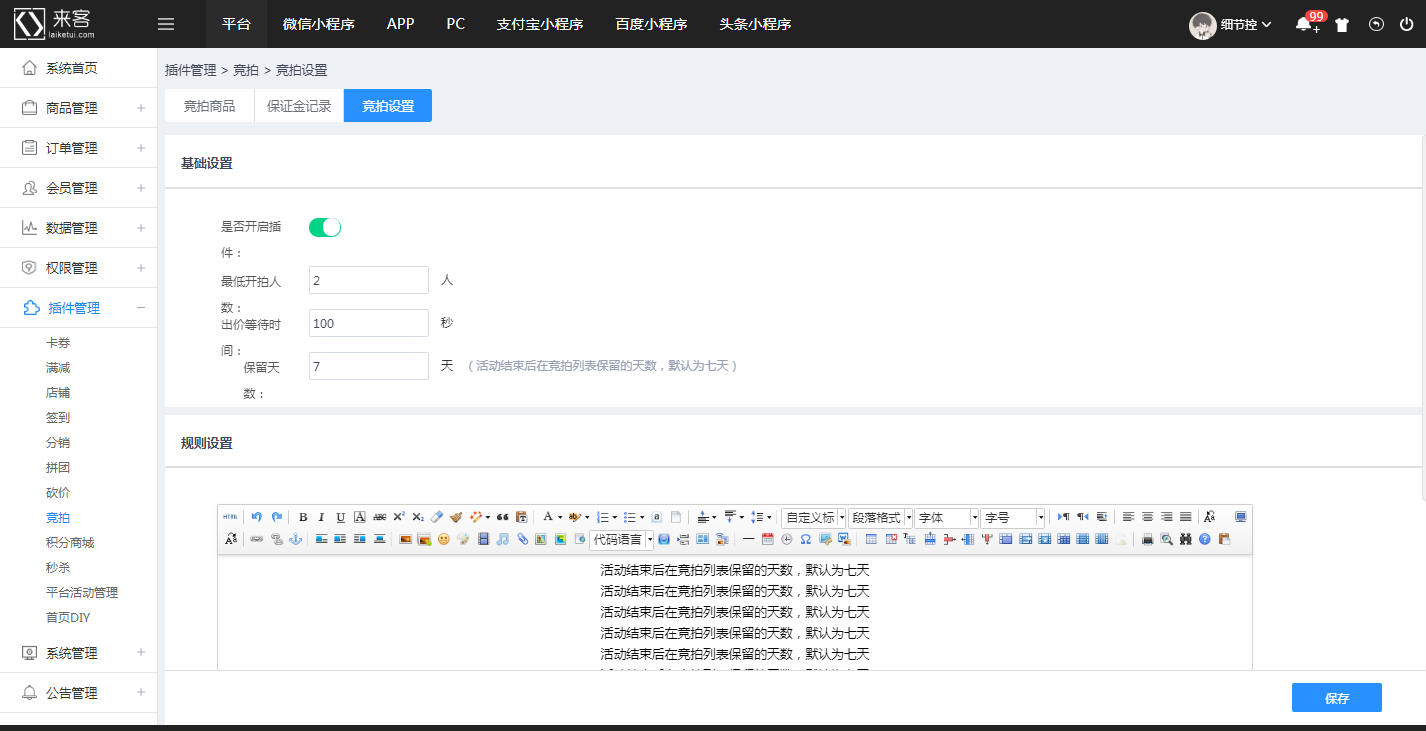Image resolution: width=1426 pixels, height=731 pixels.
Task: Undo last edit in rich editor
Action: click(257, 517)
